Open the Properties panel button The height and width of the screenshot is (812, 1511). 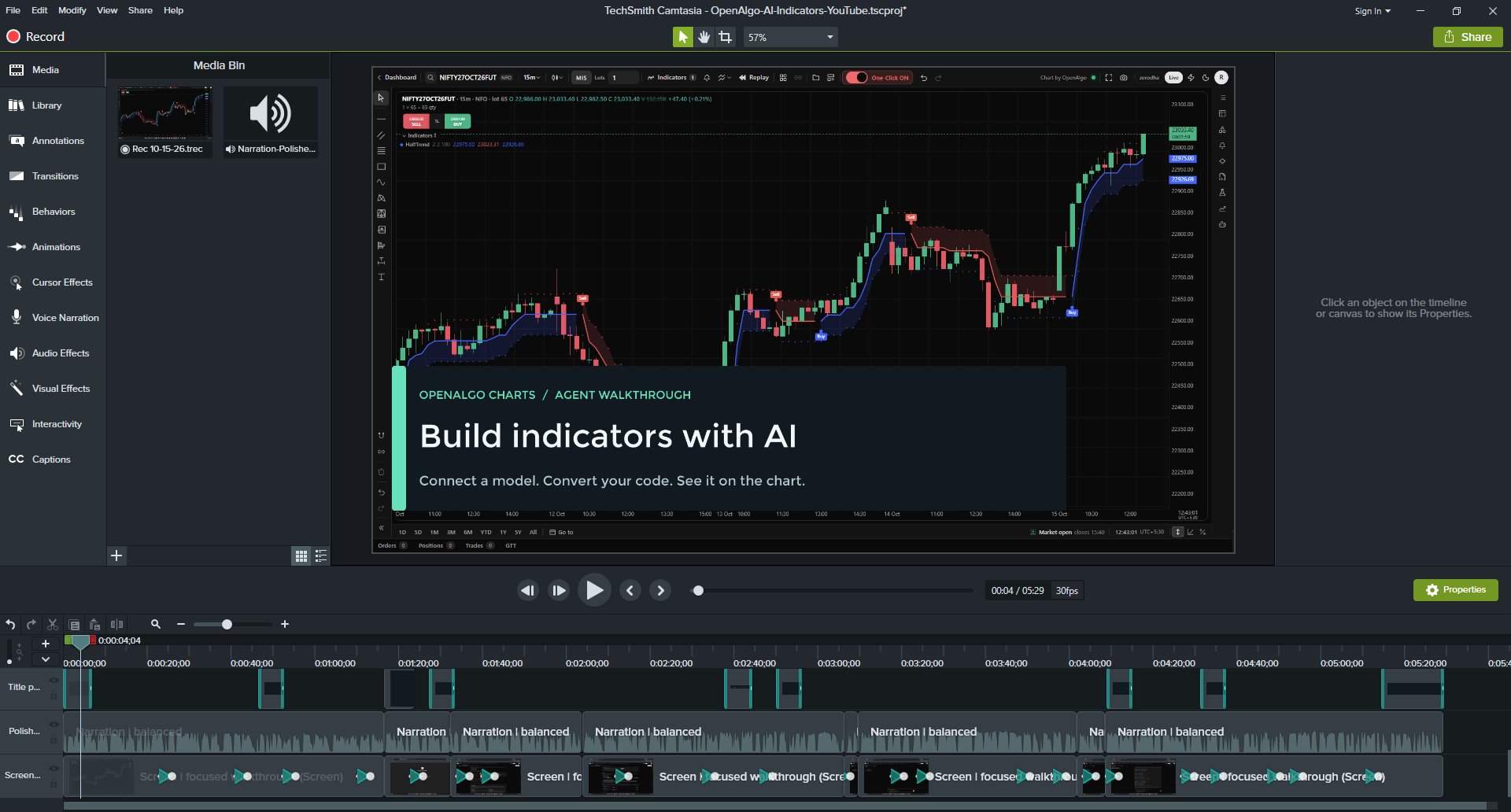(1456, 590)
